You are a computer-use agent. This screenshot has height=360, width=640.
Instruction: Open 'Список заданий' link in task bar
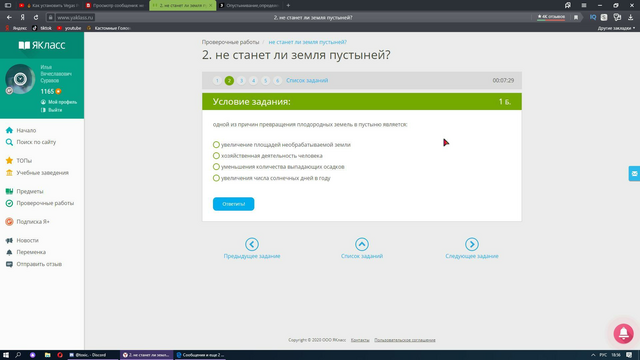coord(307,80)
